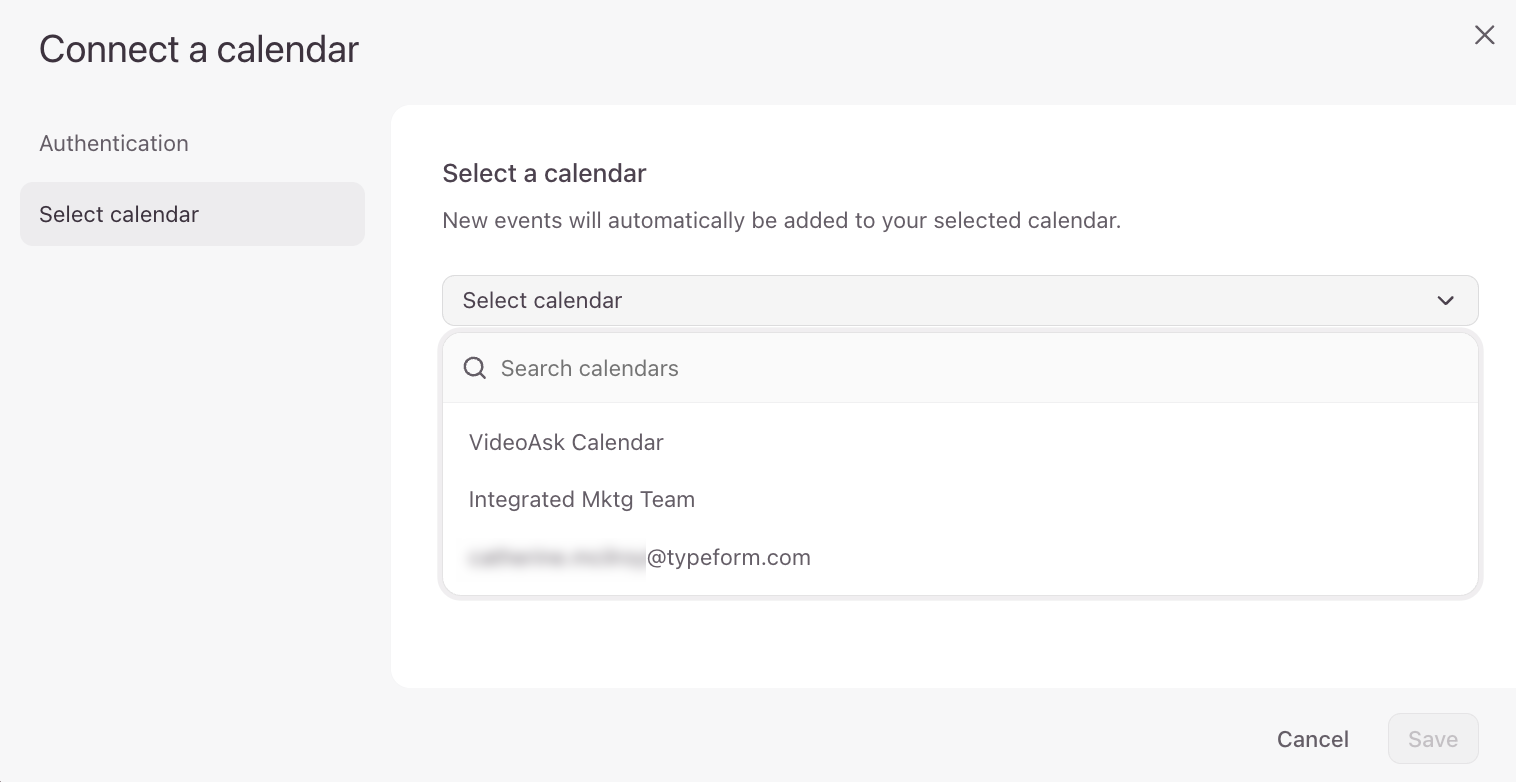Click blurred username in the email option
The width and height of the screenshot is (1516, 782).
557,558
